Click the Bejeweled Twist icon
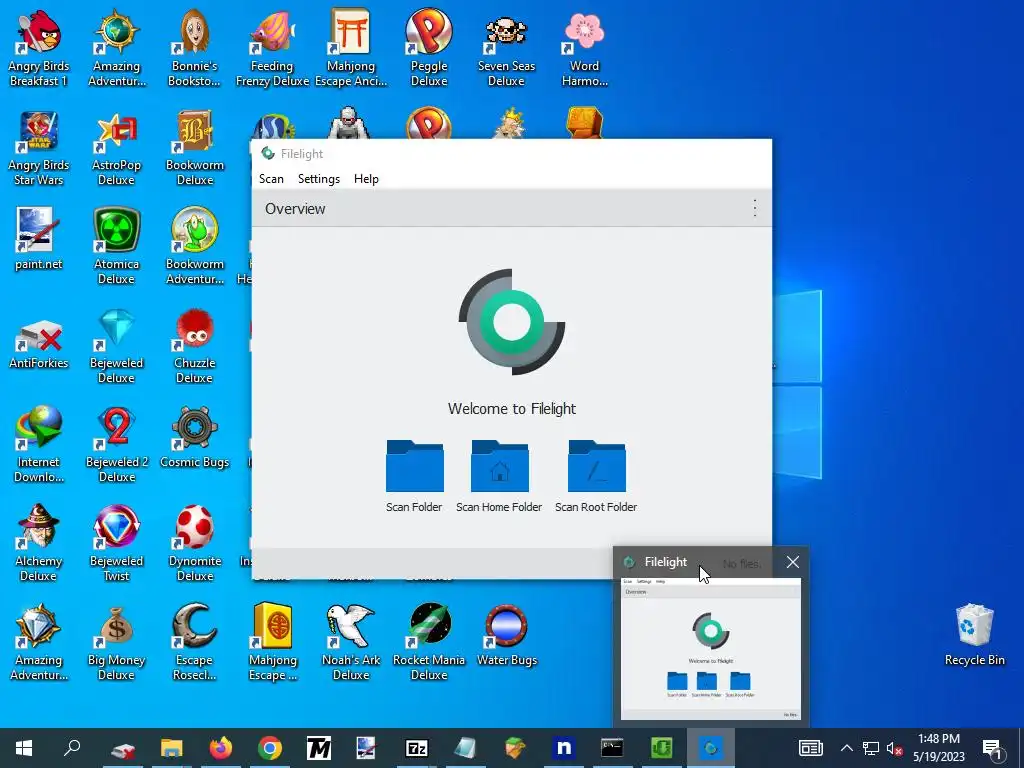Image resolution: width=1024 pixels, height=768 pixels. (x=116, y=543)
